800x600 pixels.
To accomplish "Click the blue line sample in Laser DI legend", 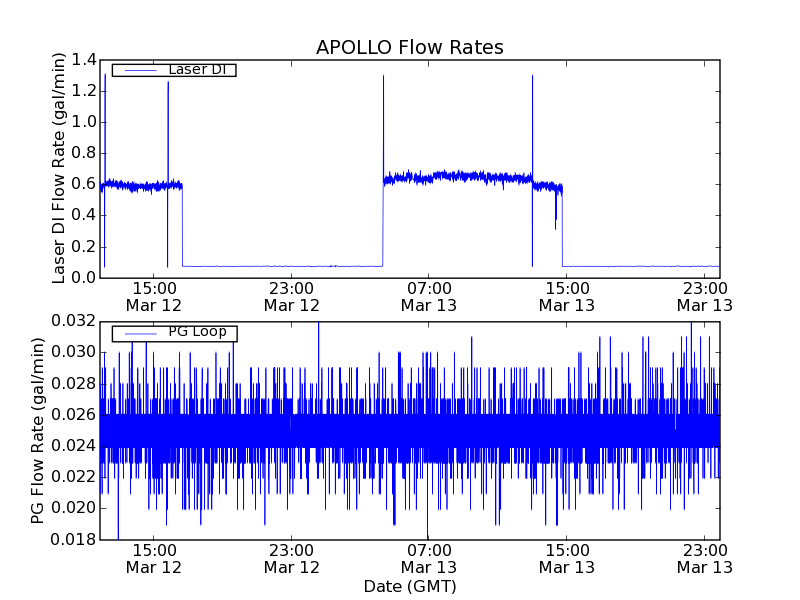I will click(x=137, y=70).
